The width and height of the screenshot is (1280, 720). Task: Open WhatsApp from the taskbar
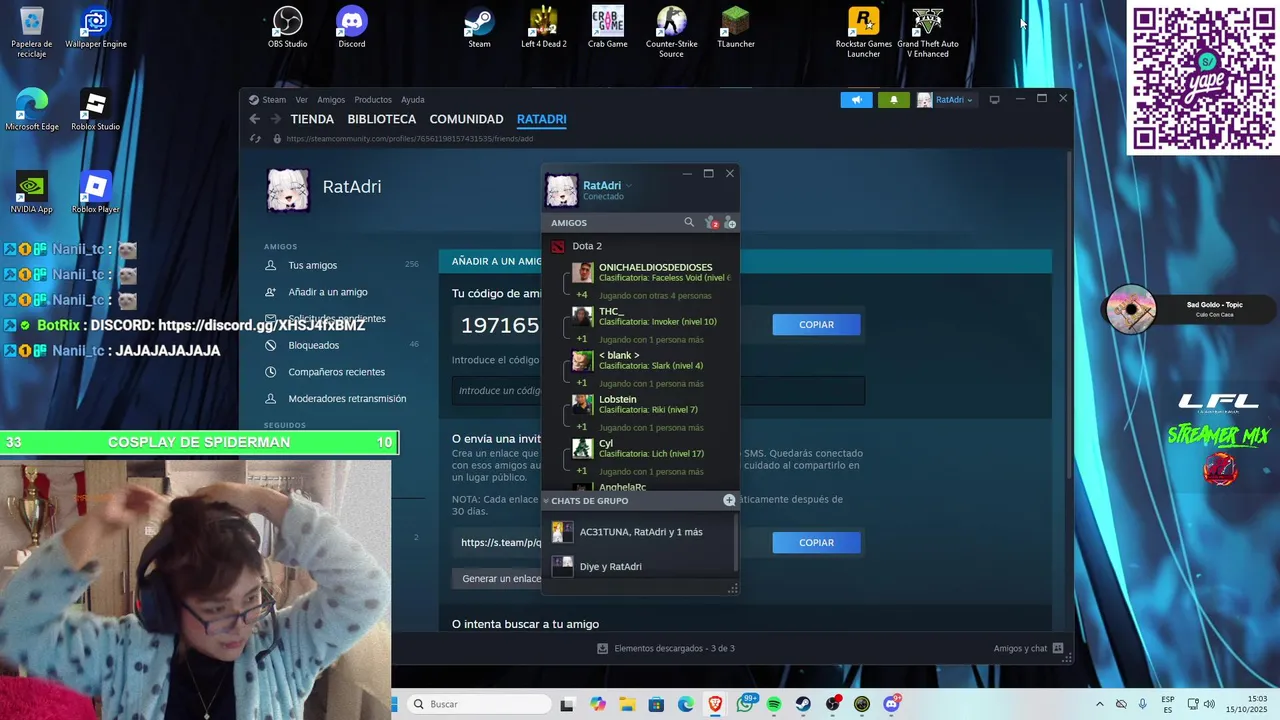745,704
